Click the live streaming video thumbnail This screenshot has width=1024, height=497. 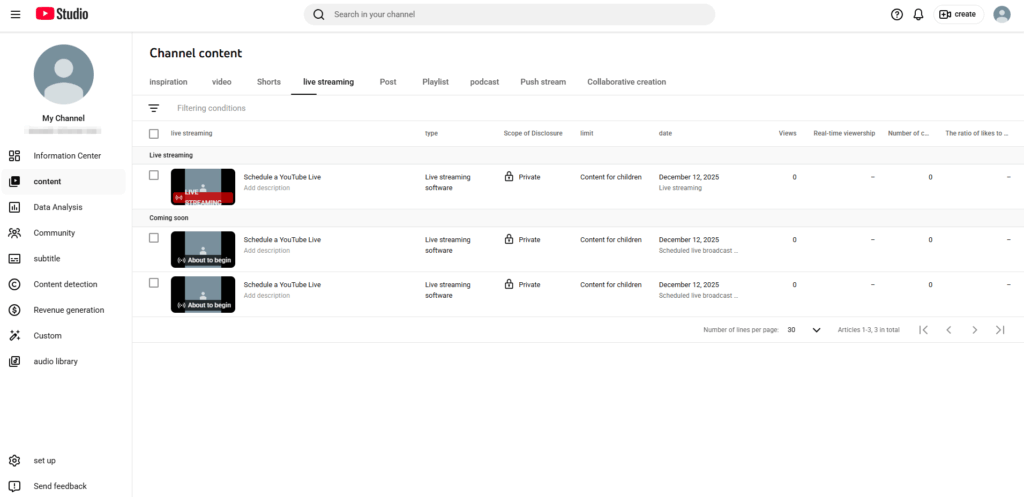coord(203,187)
